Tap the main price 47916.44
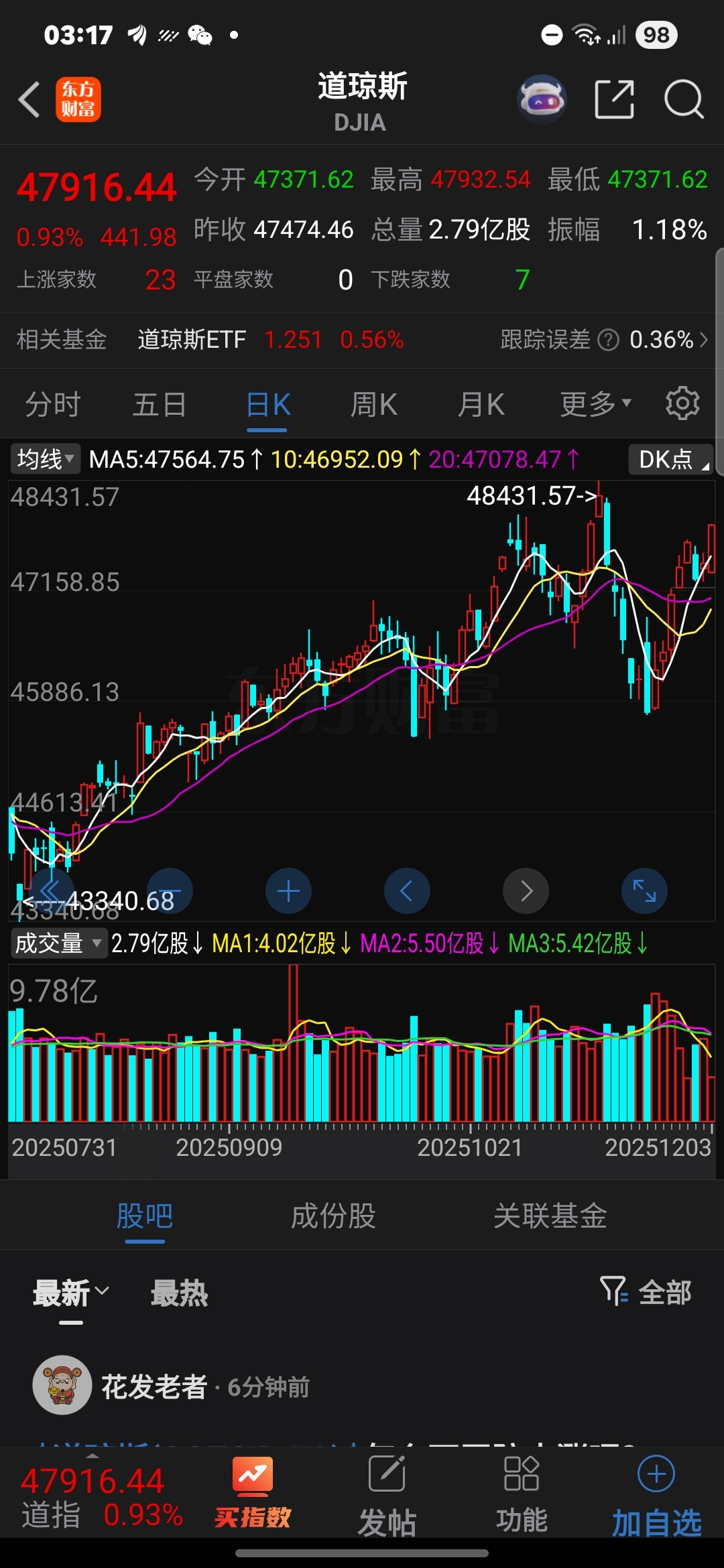 click(97, 187)
